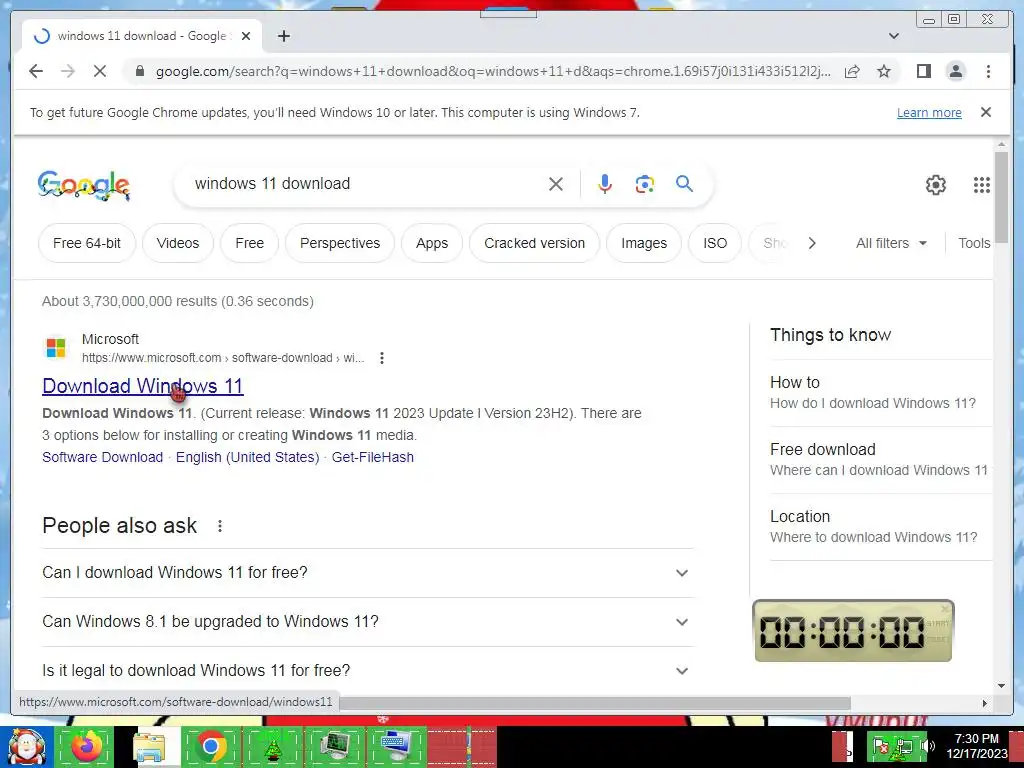Select the ISO filter chip
The width and height of the screenshot is (1024, 768).
pyautogui.click(x=715, y=243)
